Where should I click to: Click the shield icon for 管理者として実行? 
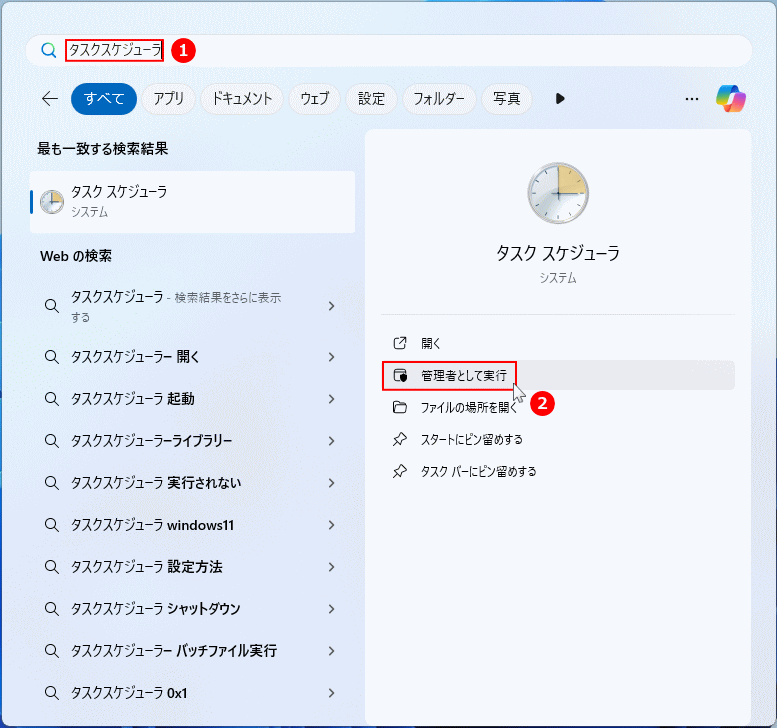tap(400, 375)
